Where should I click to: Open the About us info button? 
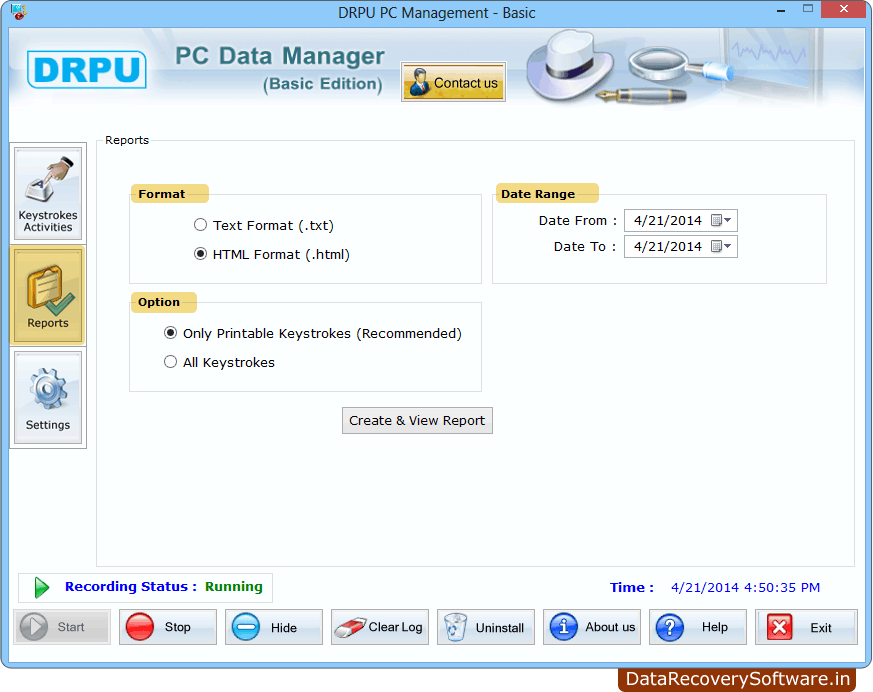[x=592, y=627]
